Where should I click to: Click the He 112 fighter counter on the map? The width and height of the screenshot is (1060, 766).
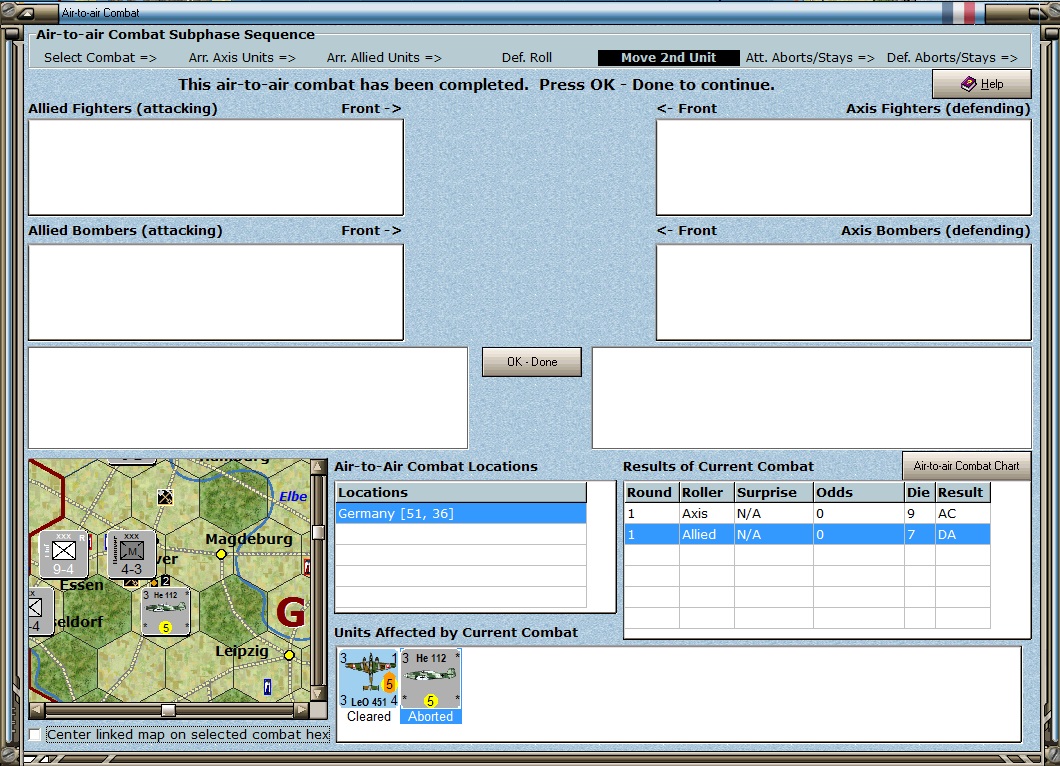(x=166, y=612)
